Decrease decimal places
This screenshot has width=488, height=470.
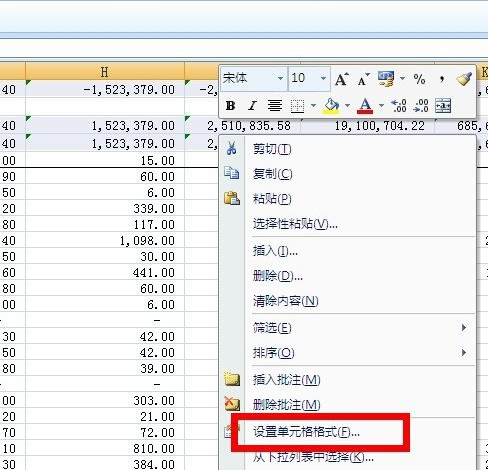[420, 106]
